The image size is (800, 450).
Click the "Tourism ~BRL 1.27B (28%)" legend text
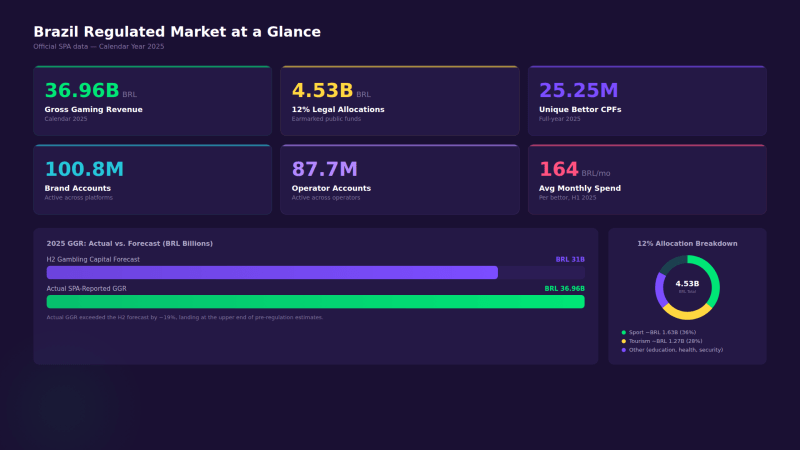tap(665, 341)
